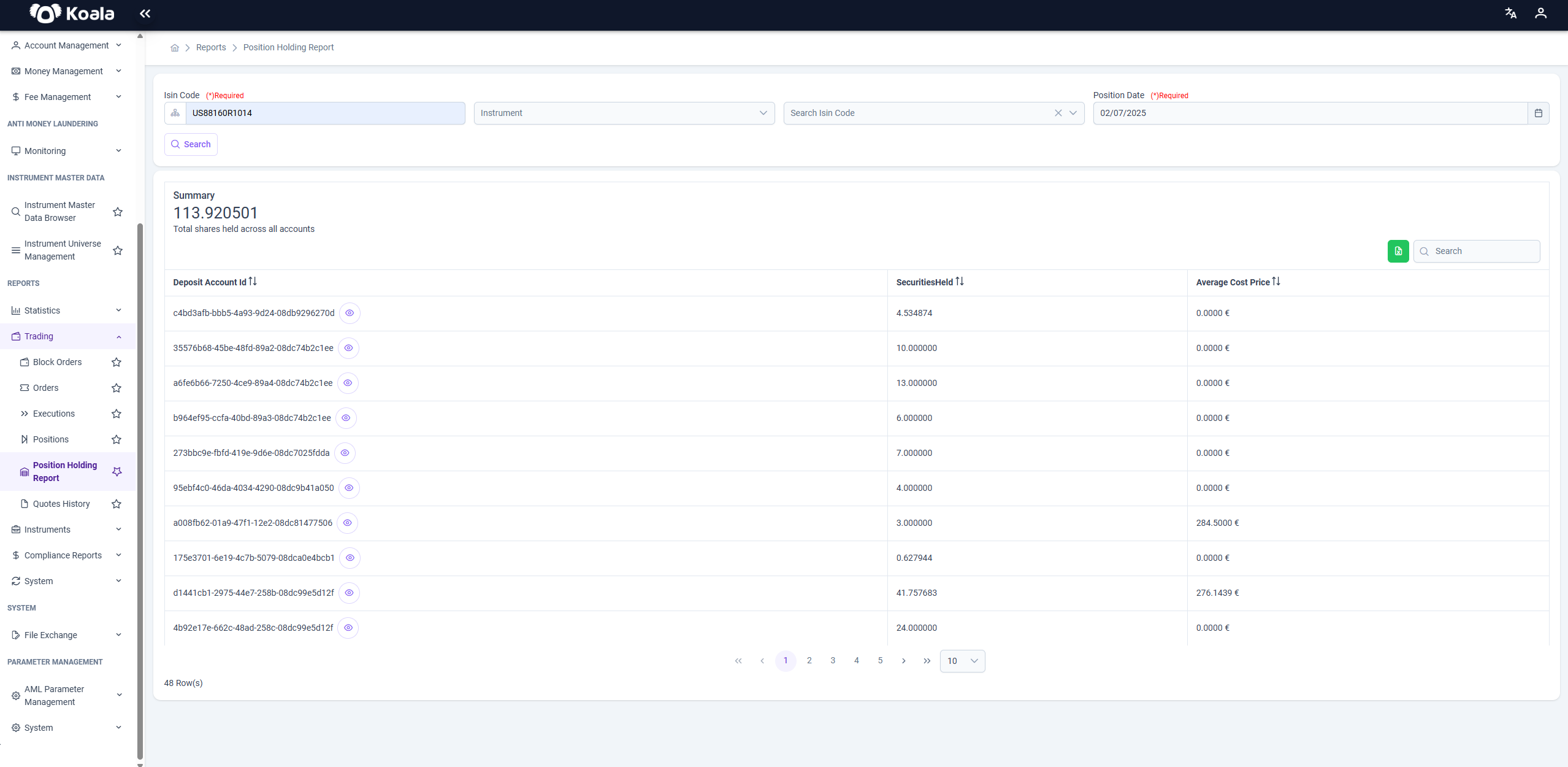Star the Block Orders menu item
Viewport: 1568px width, 767px height.
coord(117,363)
